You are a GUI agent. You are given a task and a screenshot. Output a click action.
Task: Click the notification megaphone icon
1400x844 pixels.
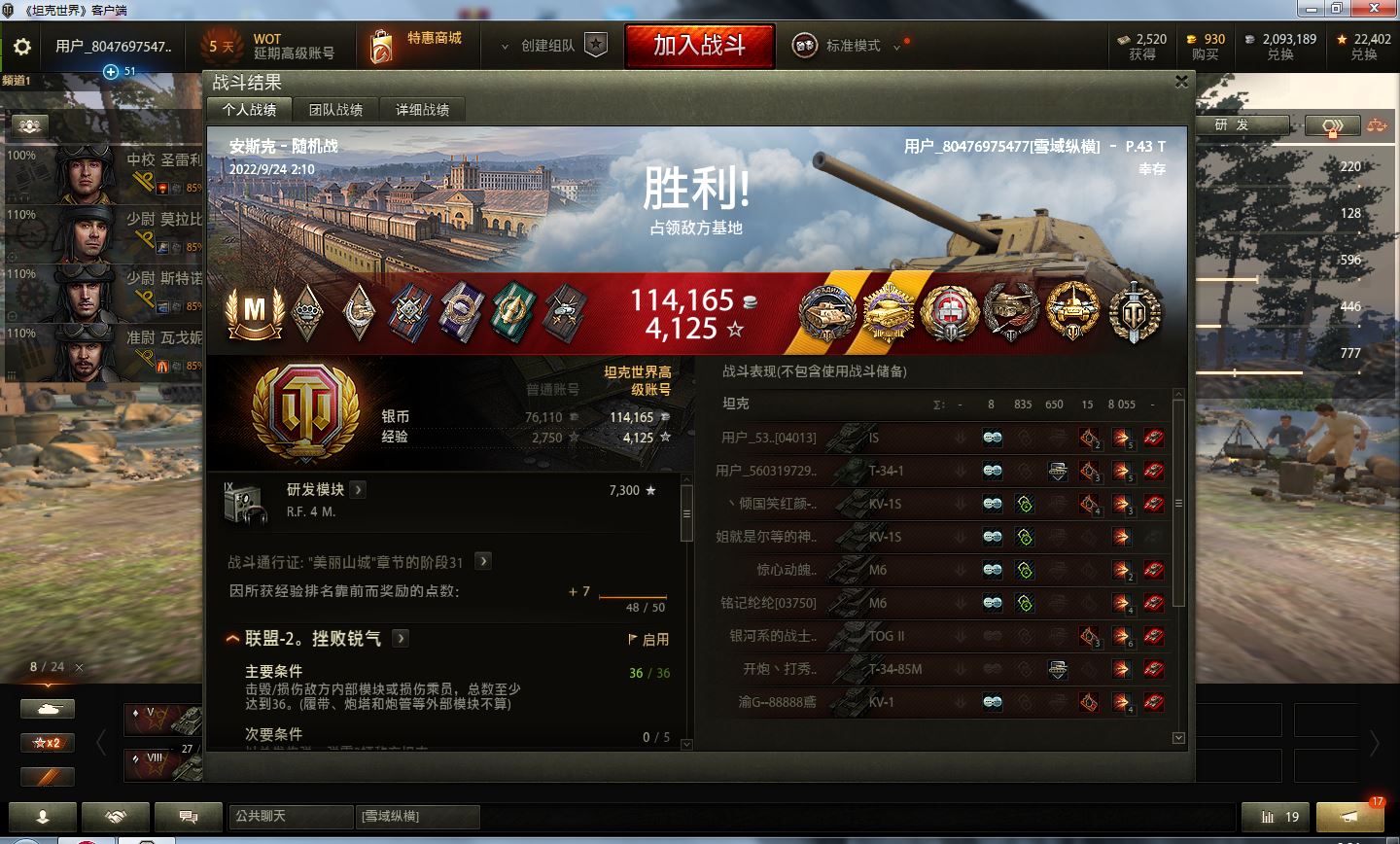coord(1349,817)
